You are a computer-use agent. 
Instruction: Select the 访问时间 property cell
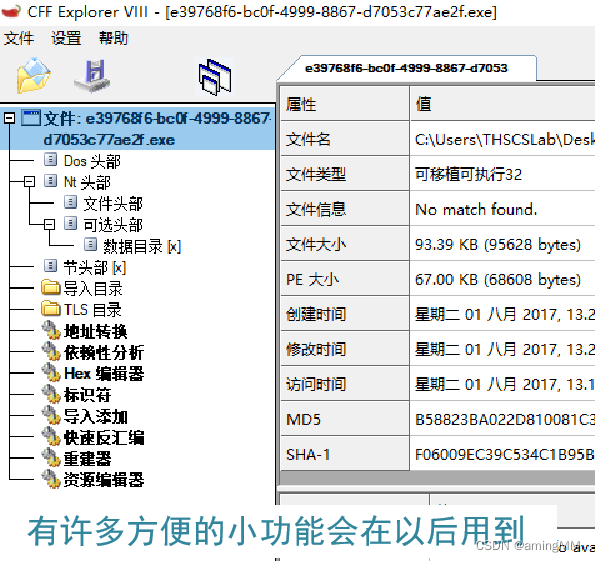coord(345,384)
